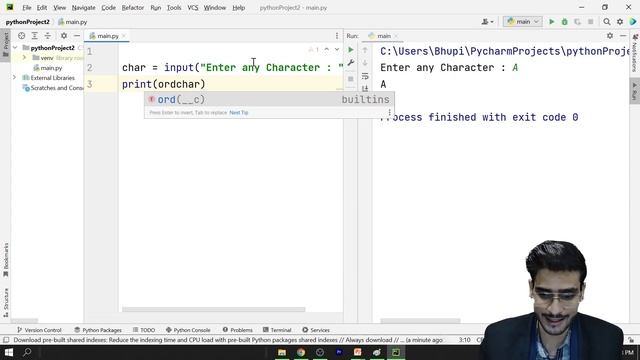Go to previous highlighted error arrow

tap(327, 50)
